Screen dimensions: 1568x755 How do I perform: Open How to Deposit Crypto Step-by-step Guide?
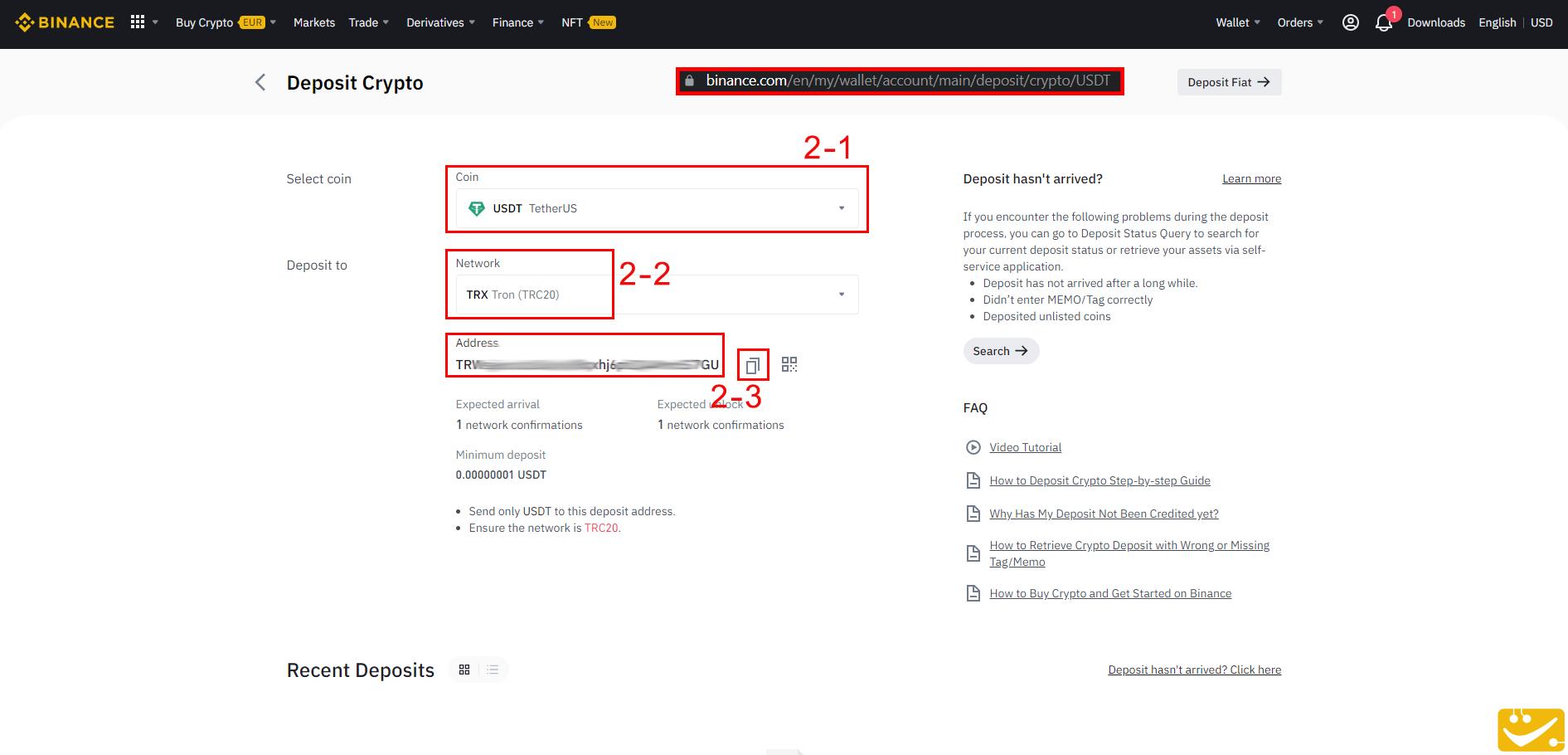[x=1100, y=480]
